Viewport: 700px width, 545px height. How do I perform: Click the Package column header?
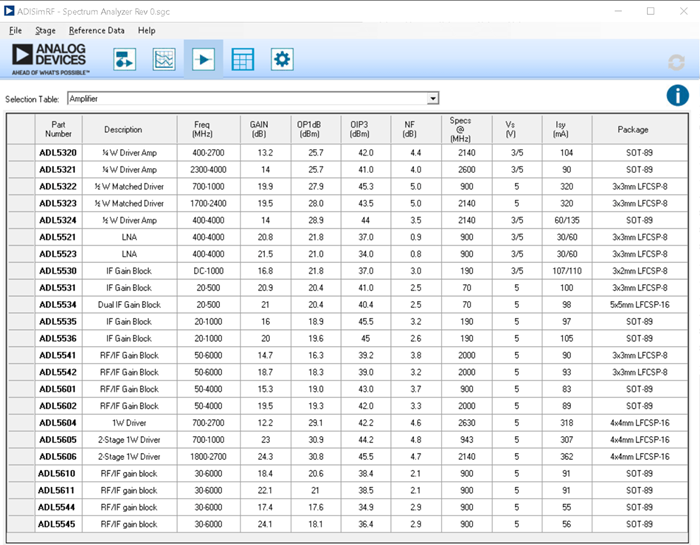click(632, 129)
